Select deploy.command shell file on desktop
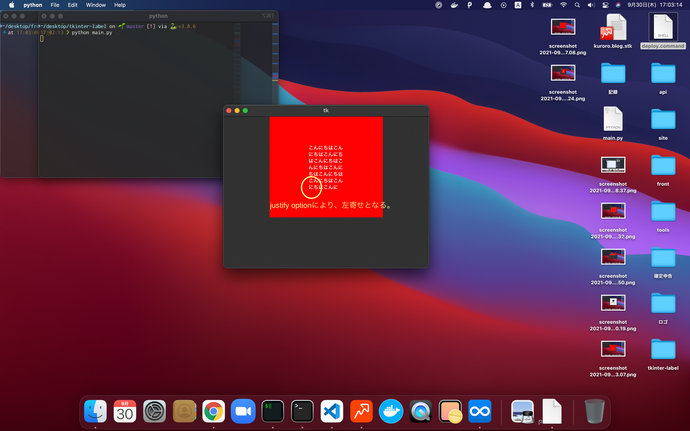The height and width of the screenshot is (431, 690). (663, 27)
